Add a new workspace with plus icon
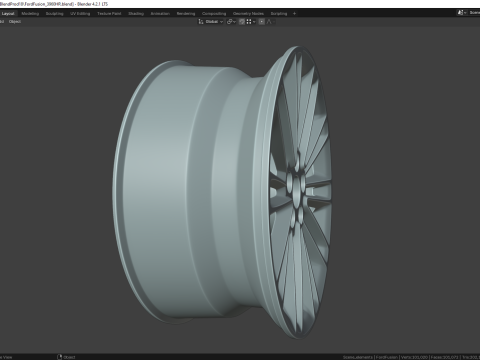The width and height of the screenshot is (480, 360). coord(294,14)
